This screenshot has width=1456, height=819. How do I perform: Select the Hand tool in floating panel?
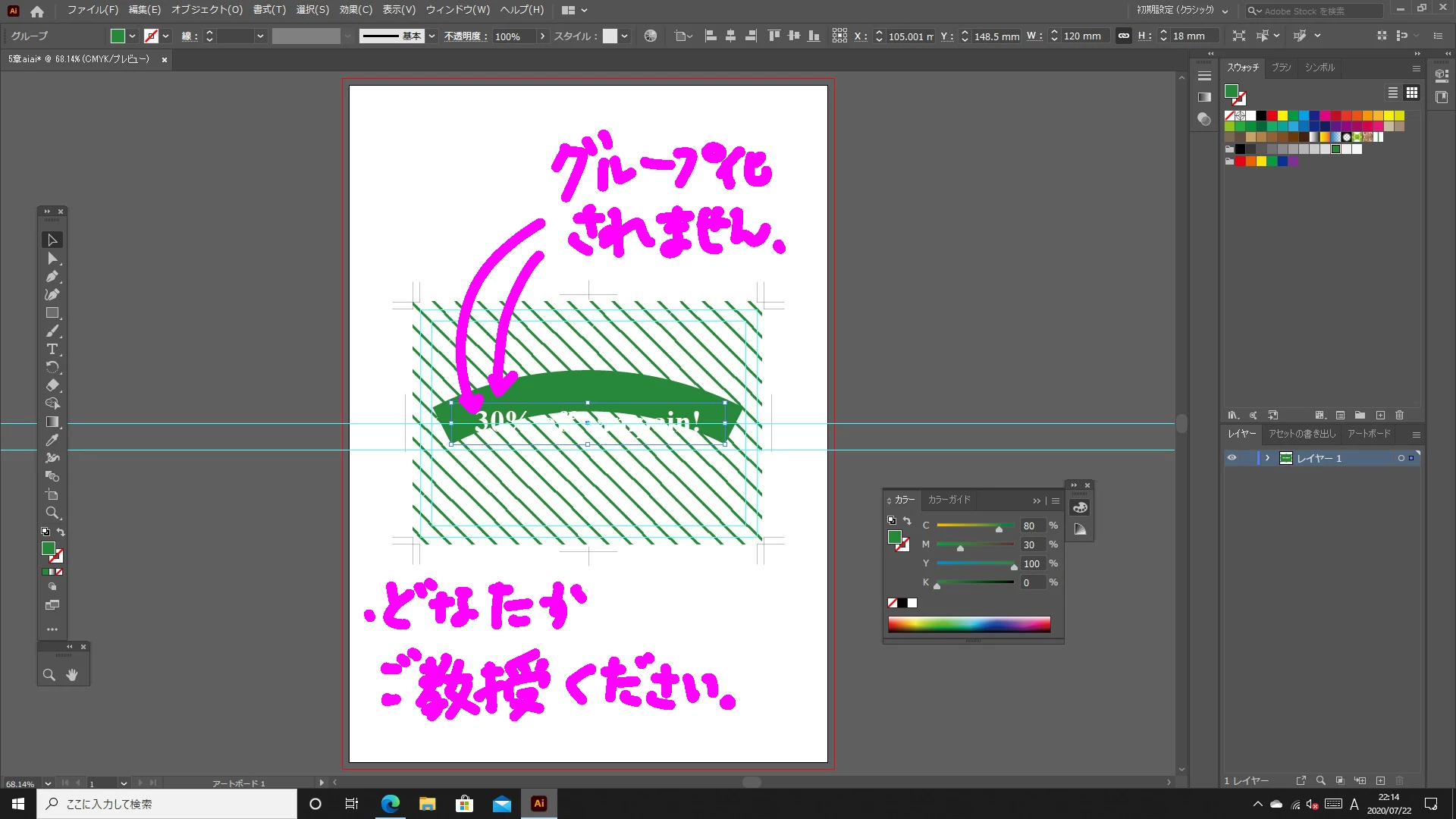[72, 675]
